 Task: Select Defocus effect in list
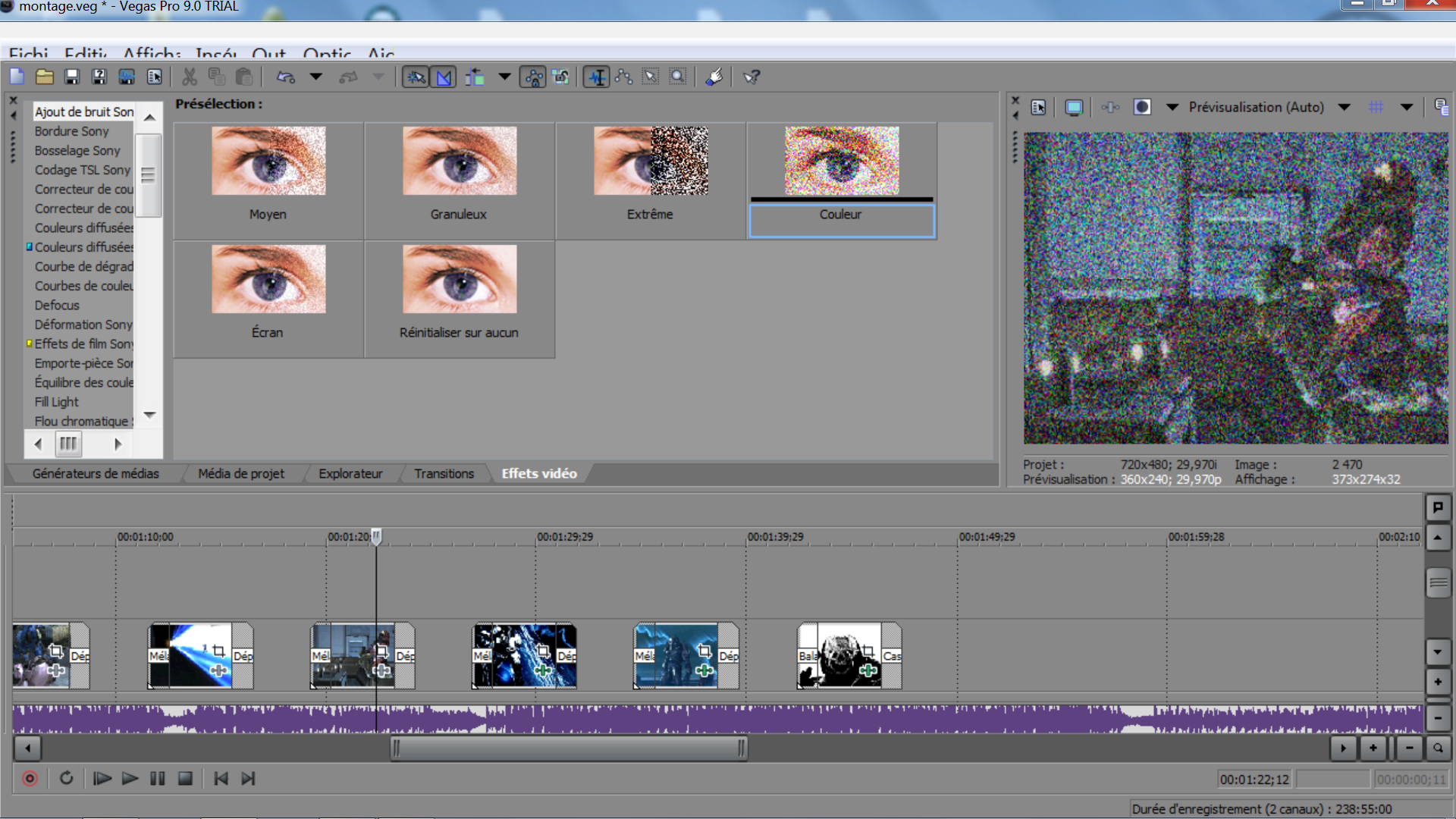click(x=57, y=305)
